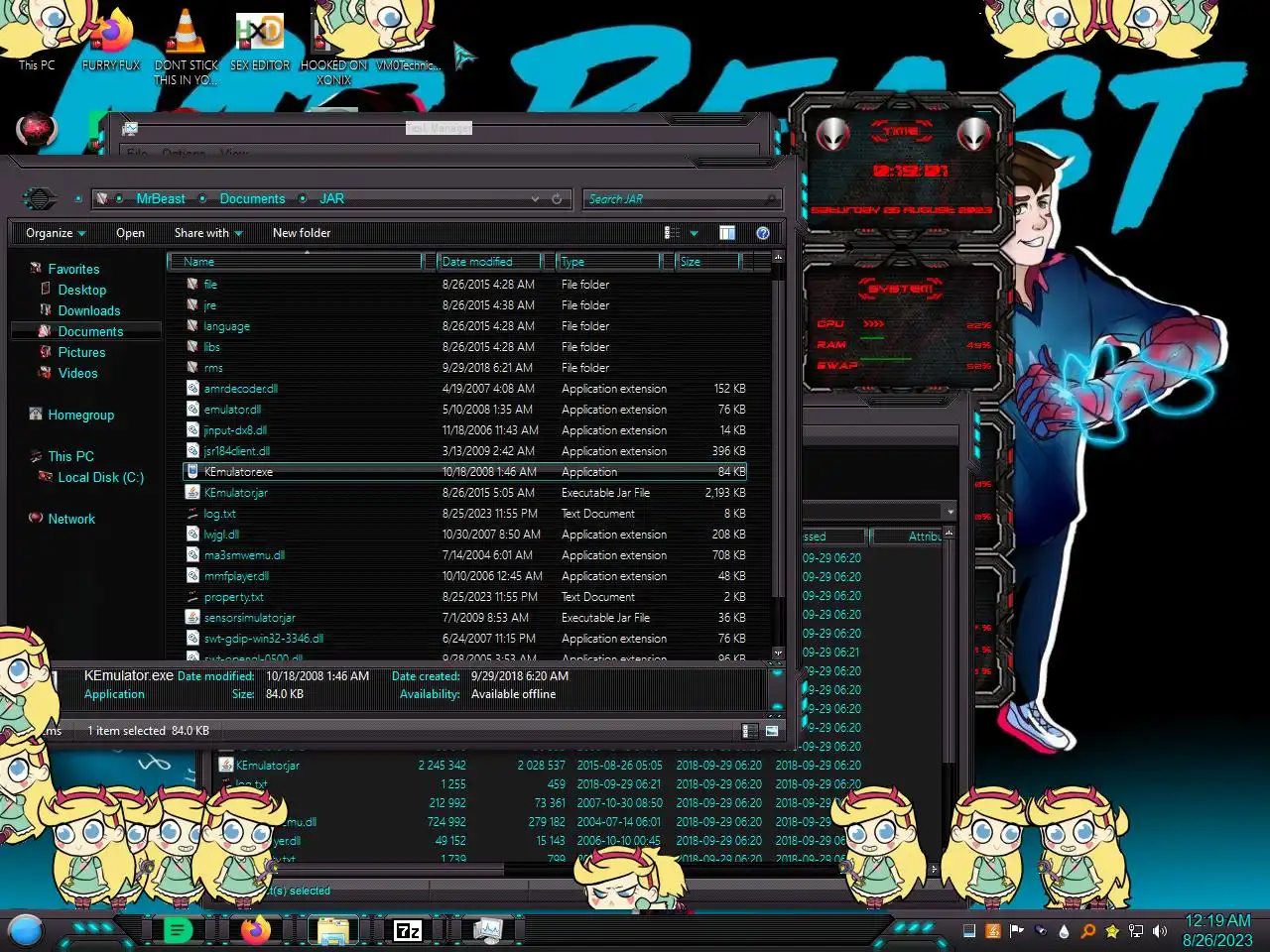This screenshot has height=952, width=1270.
Task: Click the taskbar clock showing 12:19 AM
Action: [1217, 930]
